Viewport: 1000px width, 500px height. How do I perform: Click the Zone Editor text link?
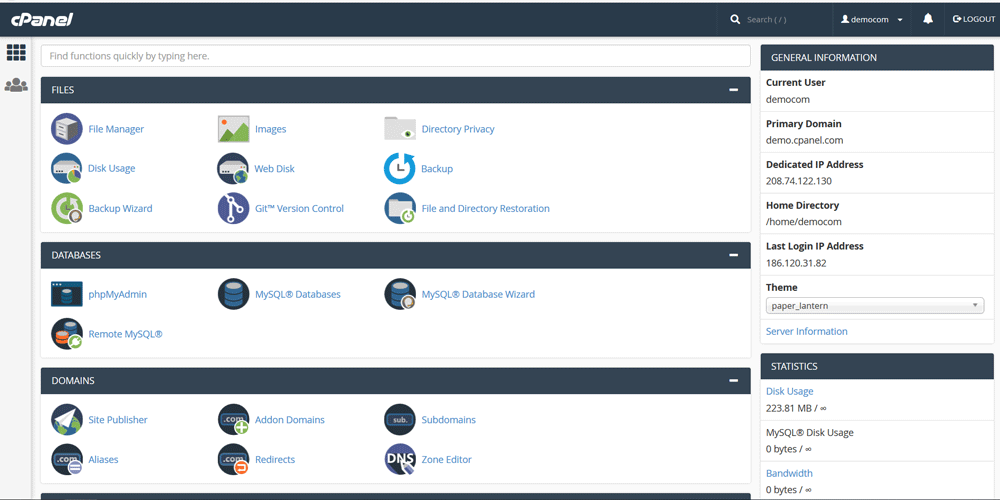pos(446,459)
